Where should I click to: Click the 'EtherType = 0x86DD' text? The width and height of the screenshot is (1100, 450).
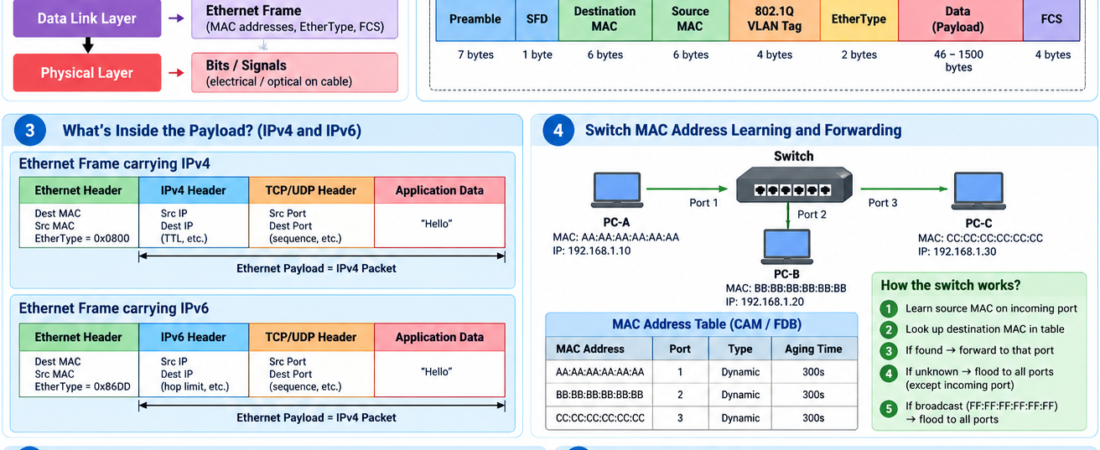pyautogui.click(x=83, y=387)
